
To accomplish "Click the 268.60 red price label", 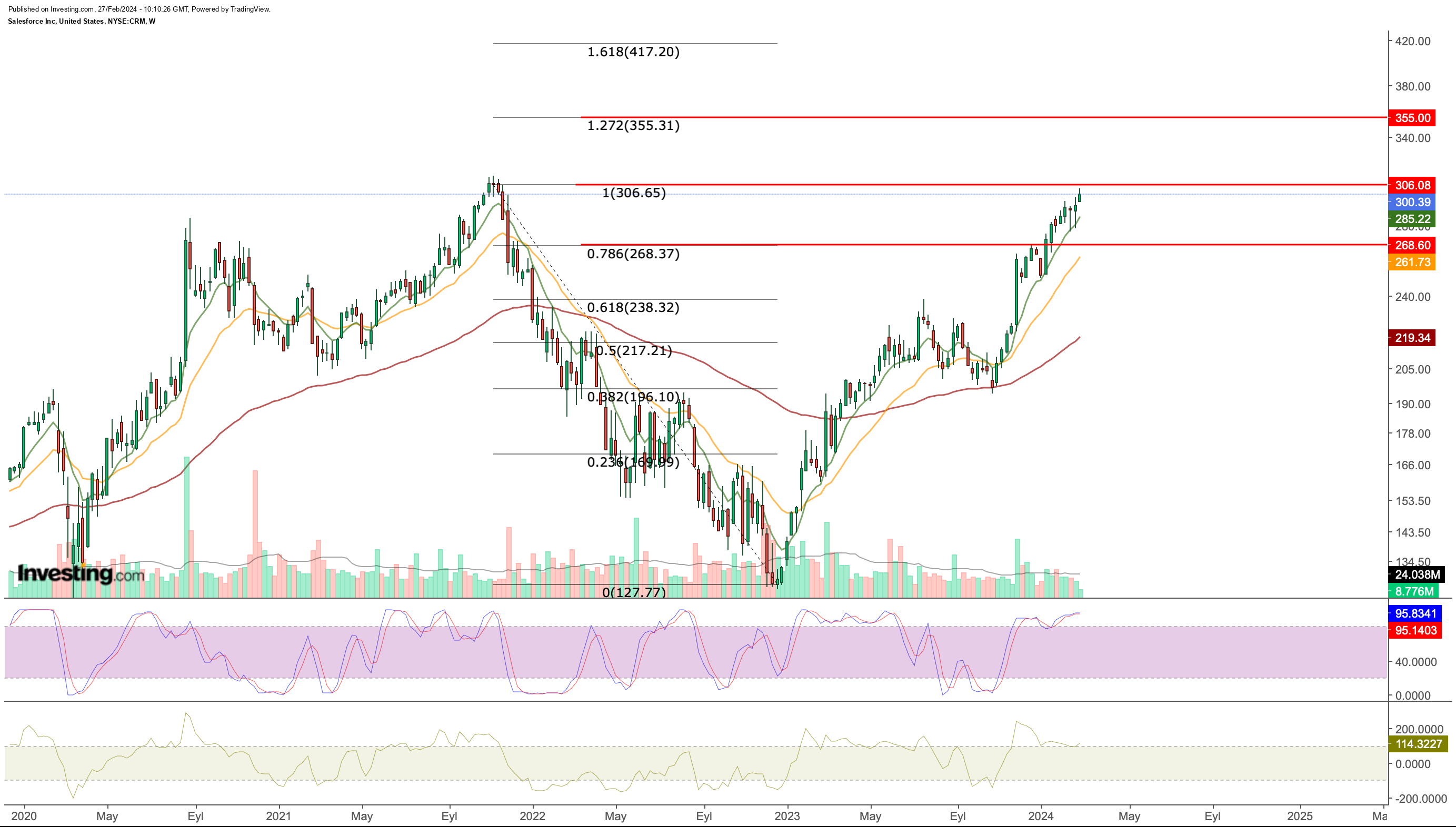I will tap(1412, 245).
